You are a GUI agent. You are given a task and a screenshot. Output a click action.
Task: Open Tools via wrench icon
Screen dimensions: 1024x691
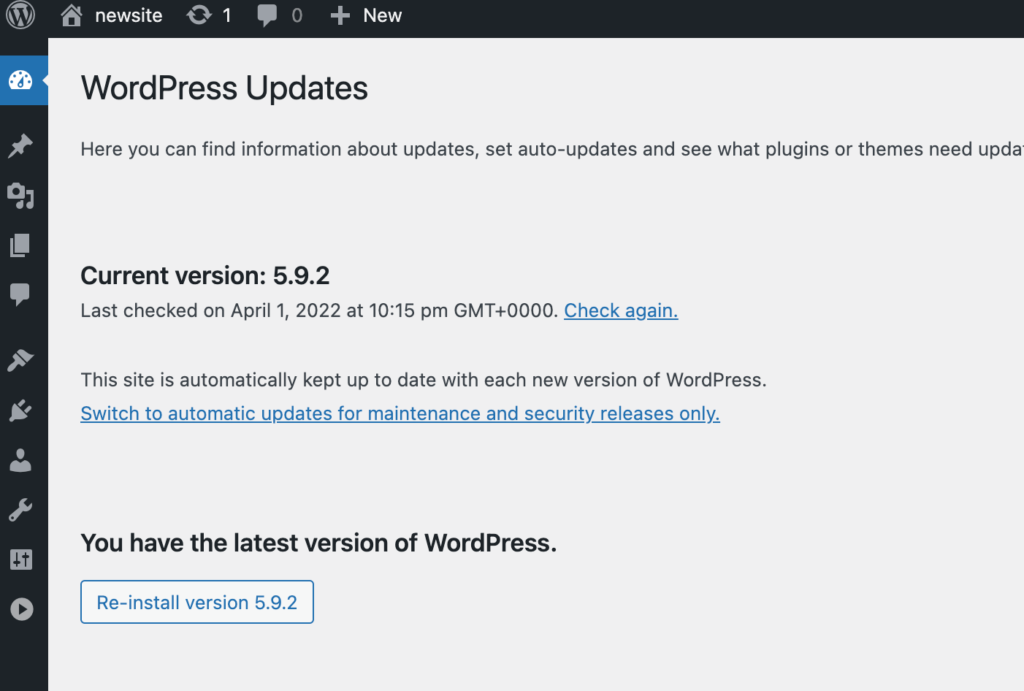20,510
